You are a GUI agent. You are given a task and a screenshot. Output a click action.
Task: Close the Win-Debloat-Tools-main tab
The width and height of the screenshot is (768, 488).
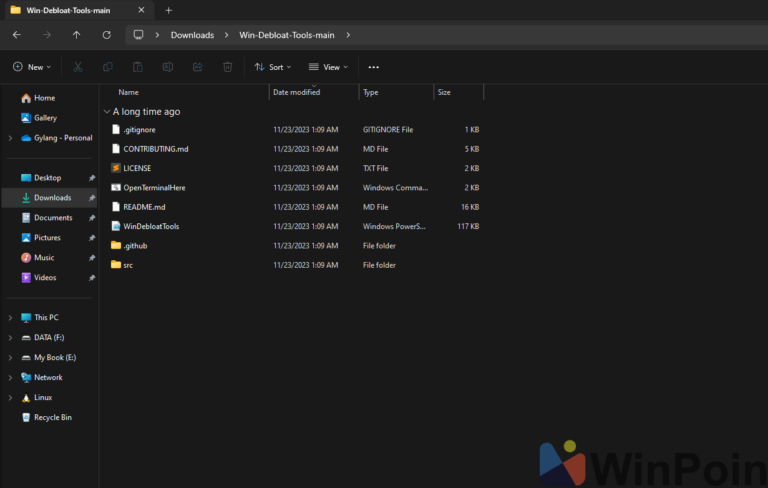pos(141,10)
